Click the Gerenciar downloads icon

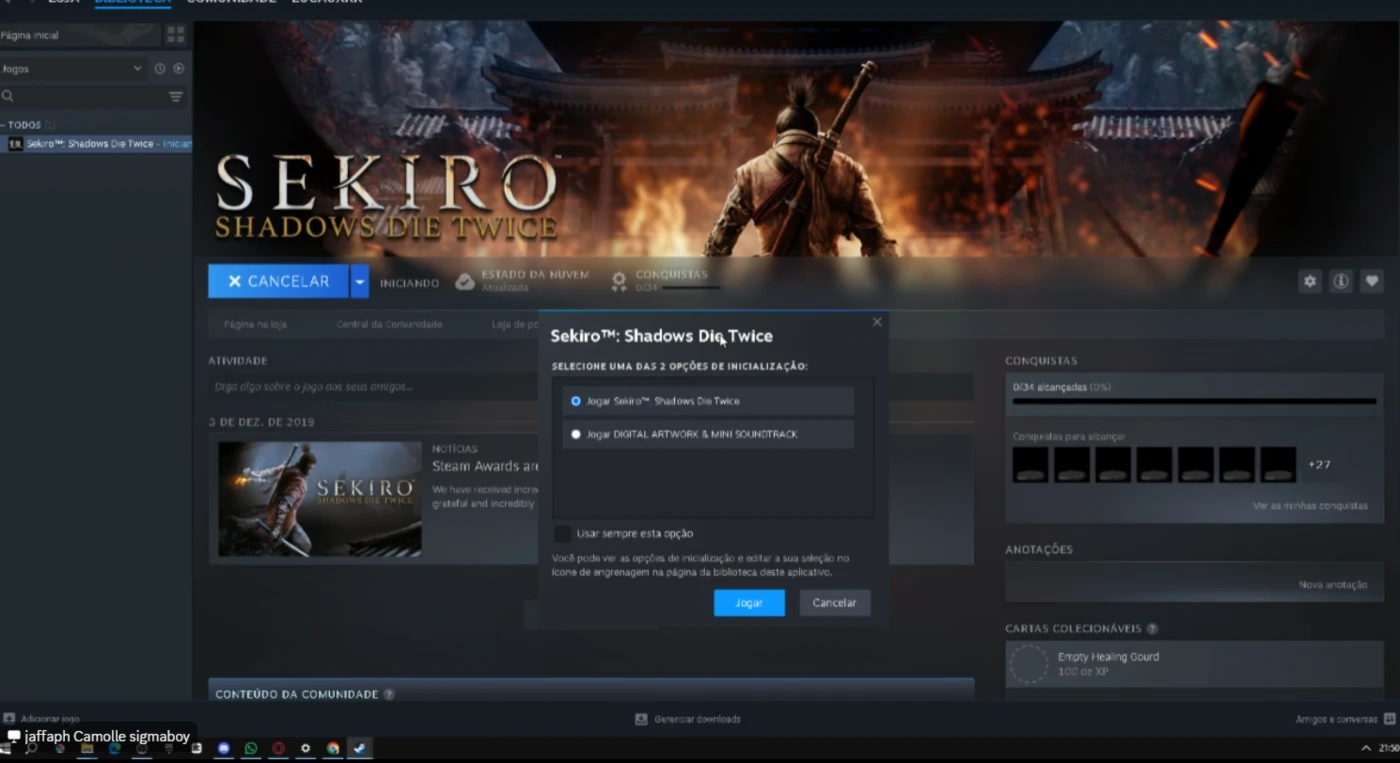(642, 719)
